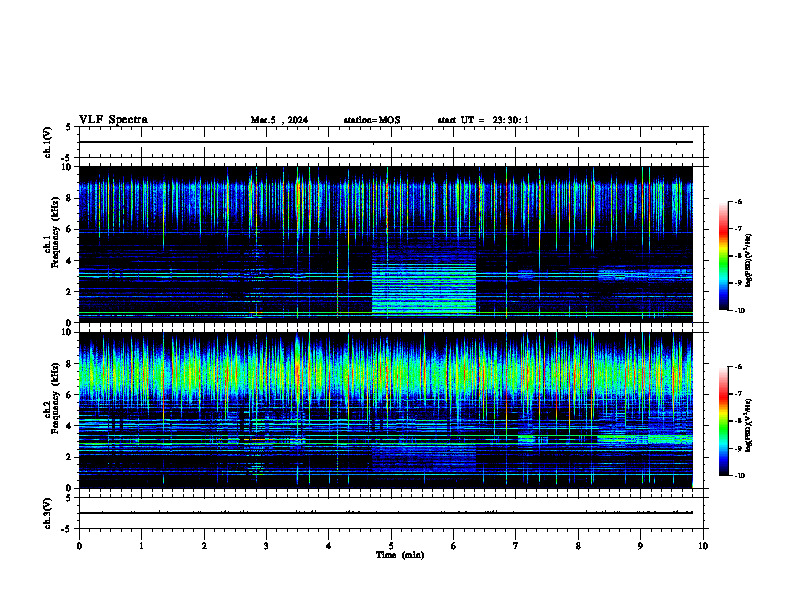Click the time axis tick label "3"
This screenshot has height=612, width=792.
(266, 546)
